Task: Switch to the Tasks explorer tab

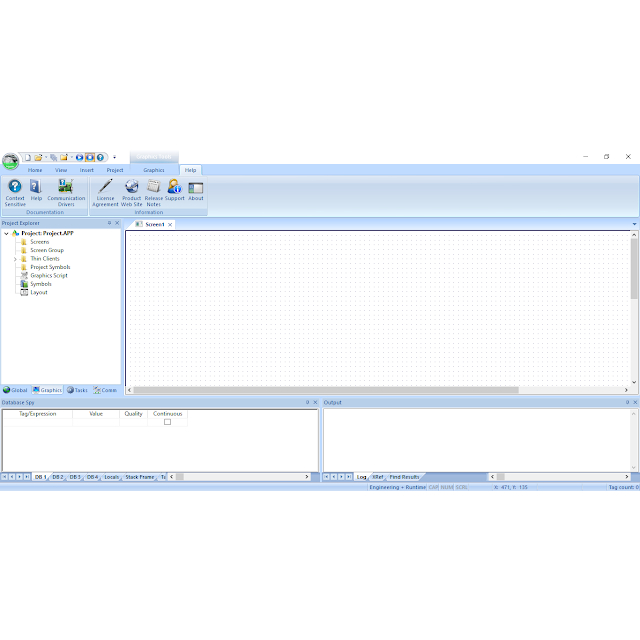Action: pos(77,390)
